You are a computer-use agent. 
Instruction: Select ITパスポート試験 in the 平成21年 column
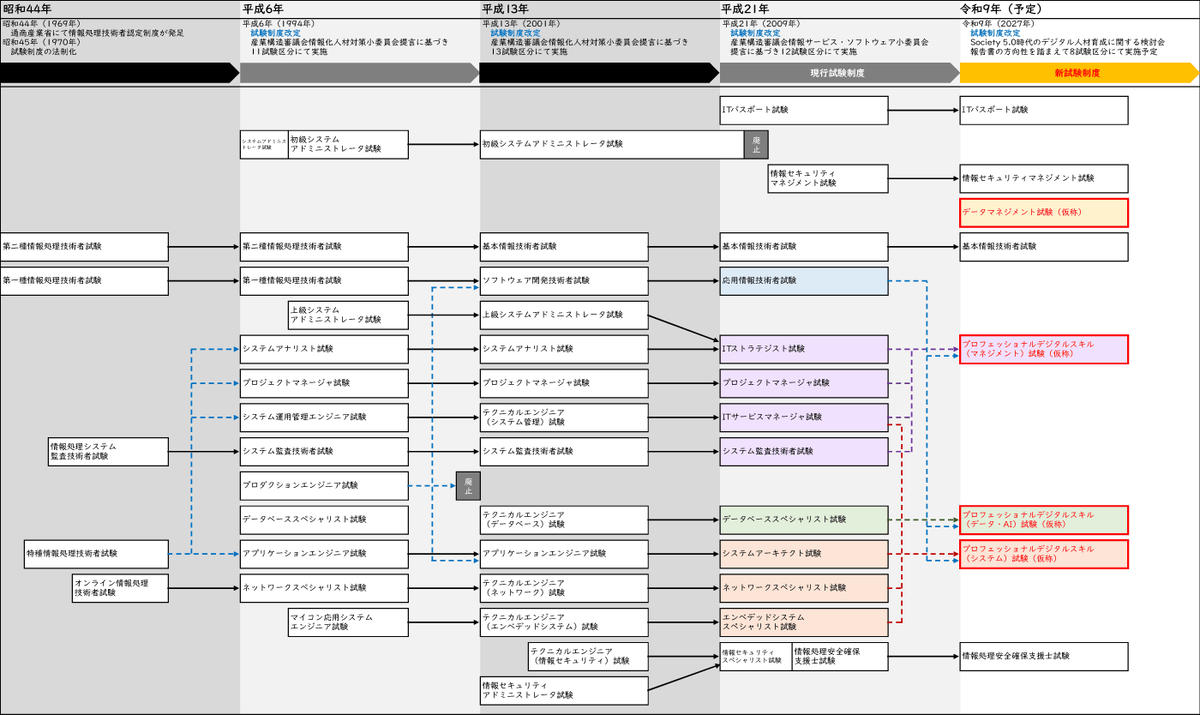(x=804, y=110)
